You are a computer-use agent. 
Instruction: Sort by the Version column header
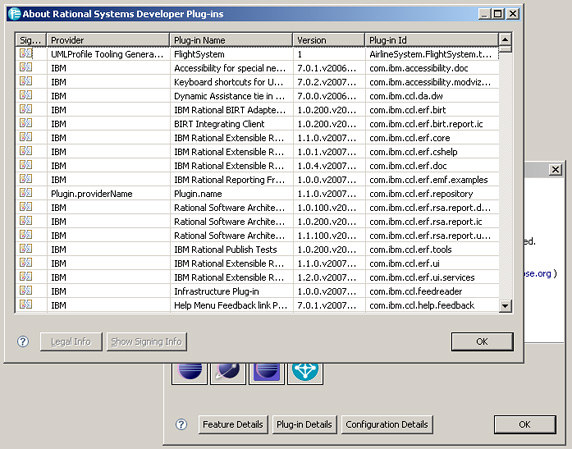click(x=329, y=40)
